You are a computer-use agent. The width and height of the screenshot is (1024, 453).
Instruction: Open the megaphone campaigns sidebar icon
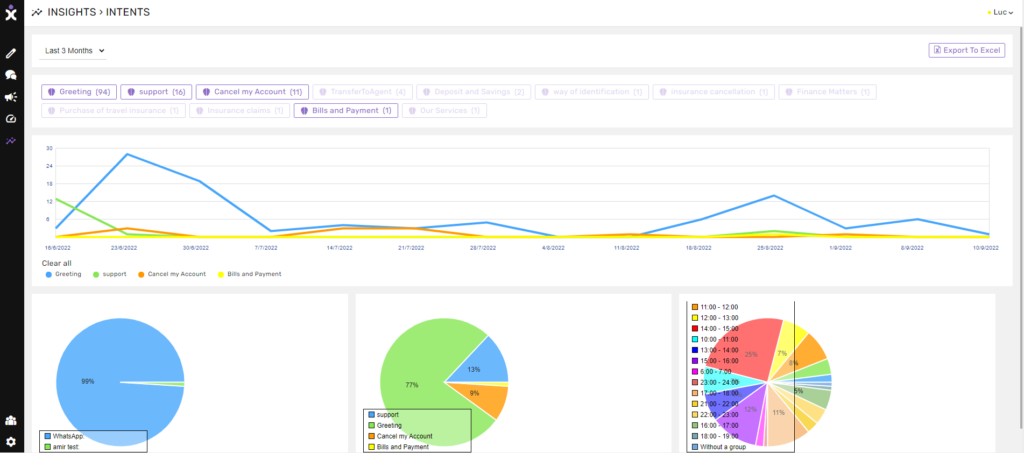click(10, 97)
